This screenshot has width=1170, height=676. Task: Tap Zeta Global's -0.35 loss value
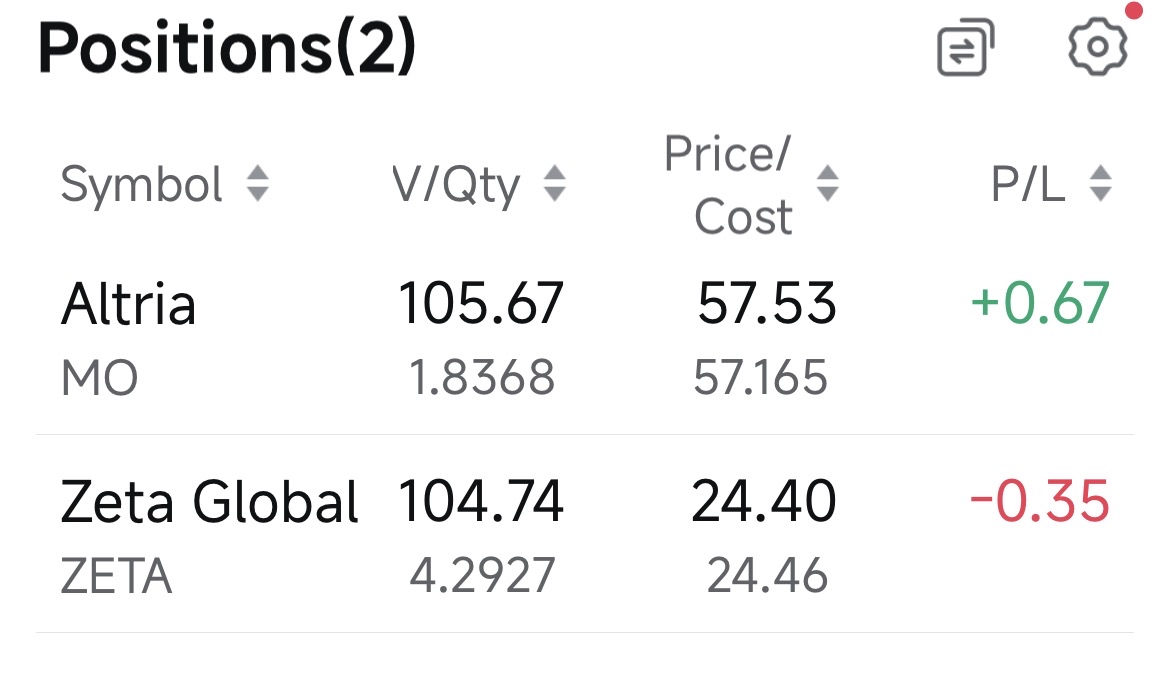(1040, 501)
